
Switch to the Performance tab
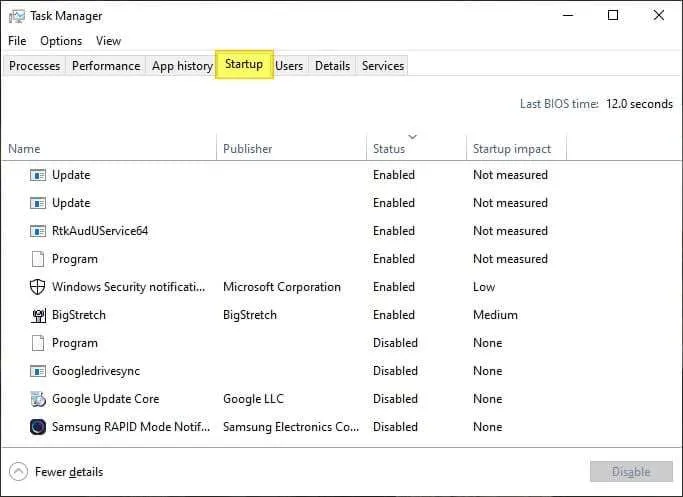coord(106,66)
